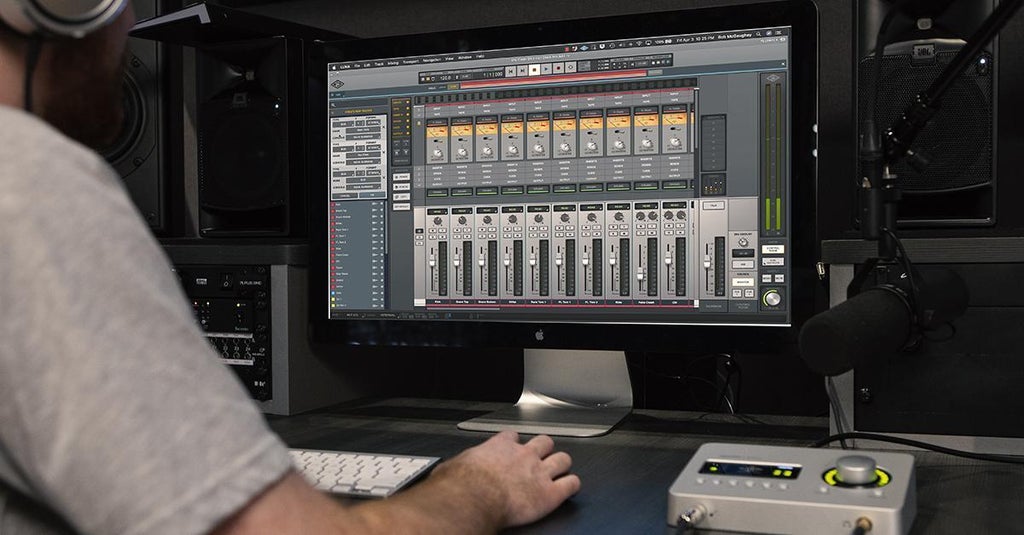This screenshot has height=535, width=1024.
Task: Record-arm the HiHat channel strip
Action: tap(507, 229)
